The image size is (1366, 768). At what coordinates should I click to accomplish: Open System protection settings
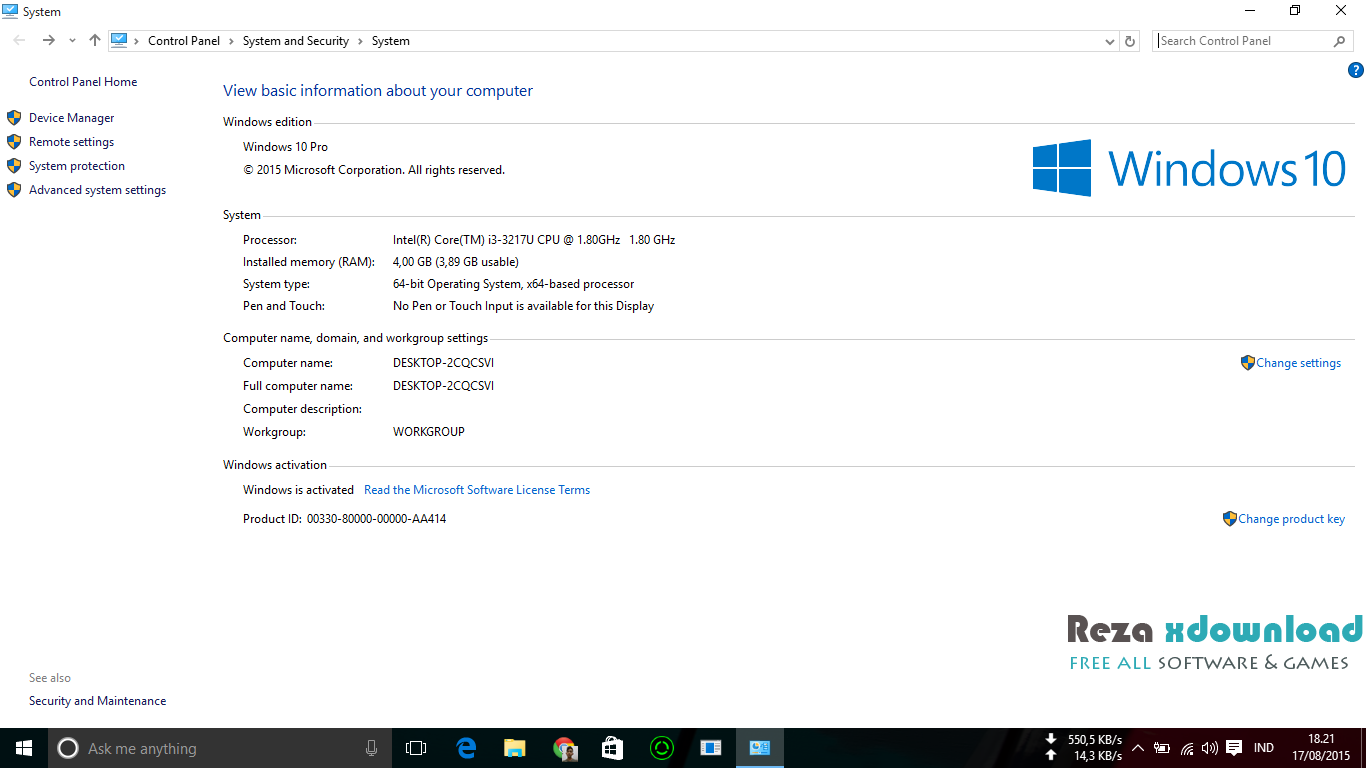(77, 165)
